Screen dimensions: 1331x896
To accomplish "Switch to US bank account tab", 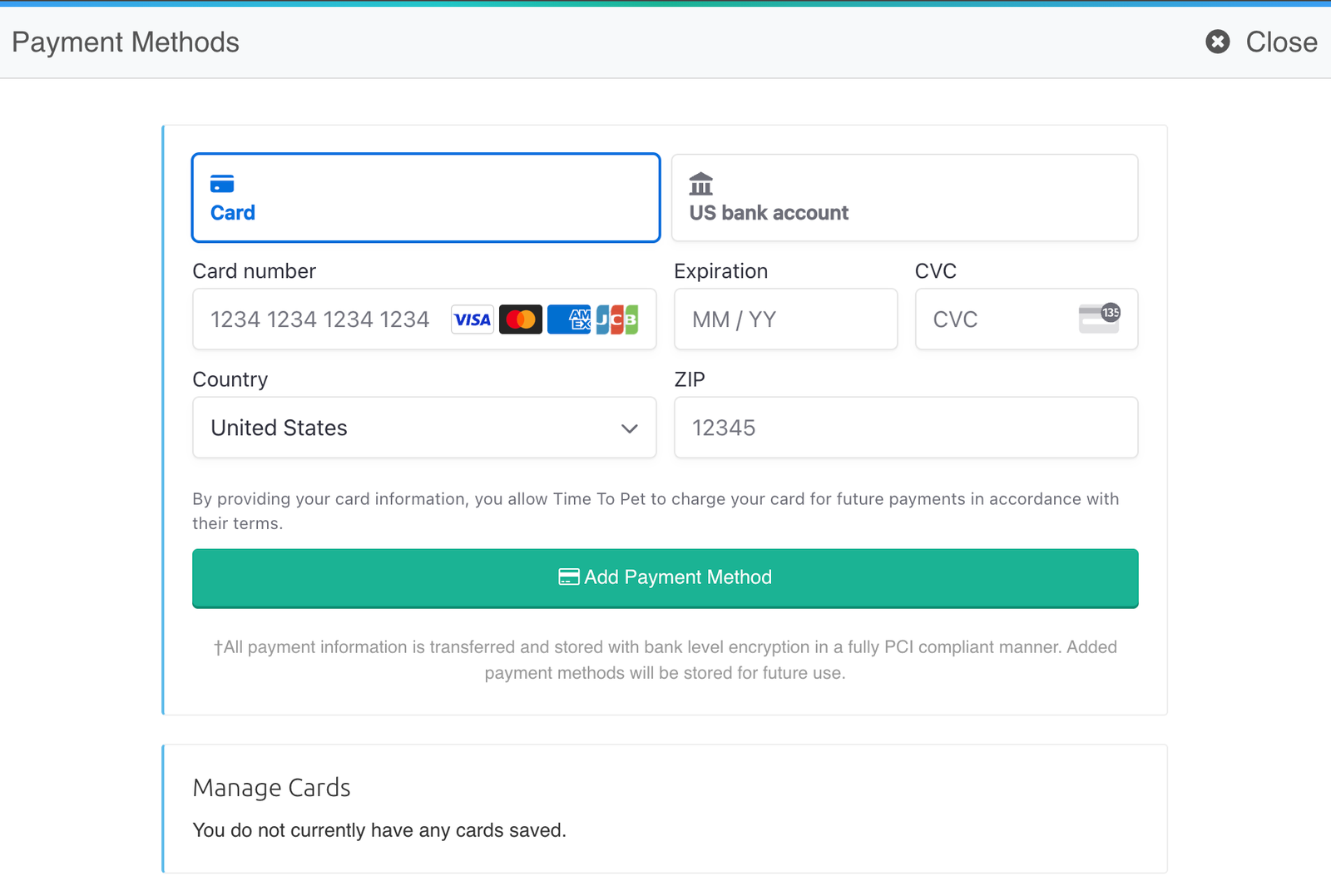I will (904, 198).
